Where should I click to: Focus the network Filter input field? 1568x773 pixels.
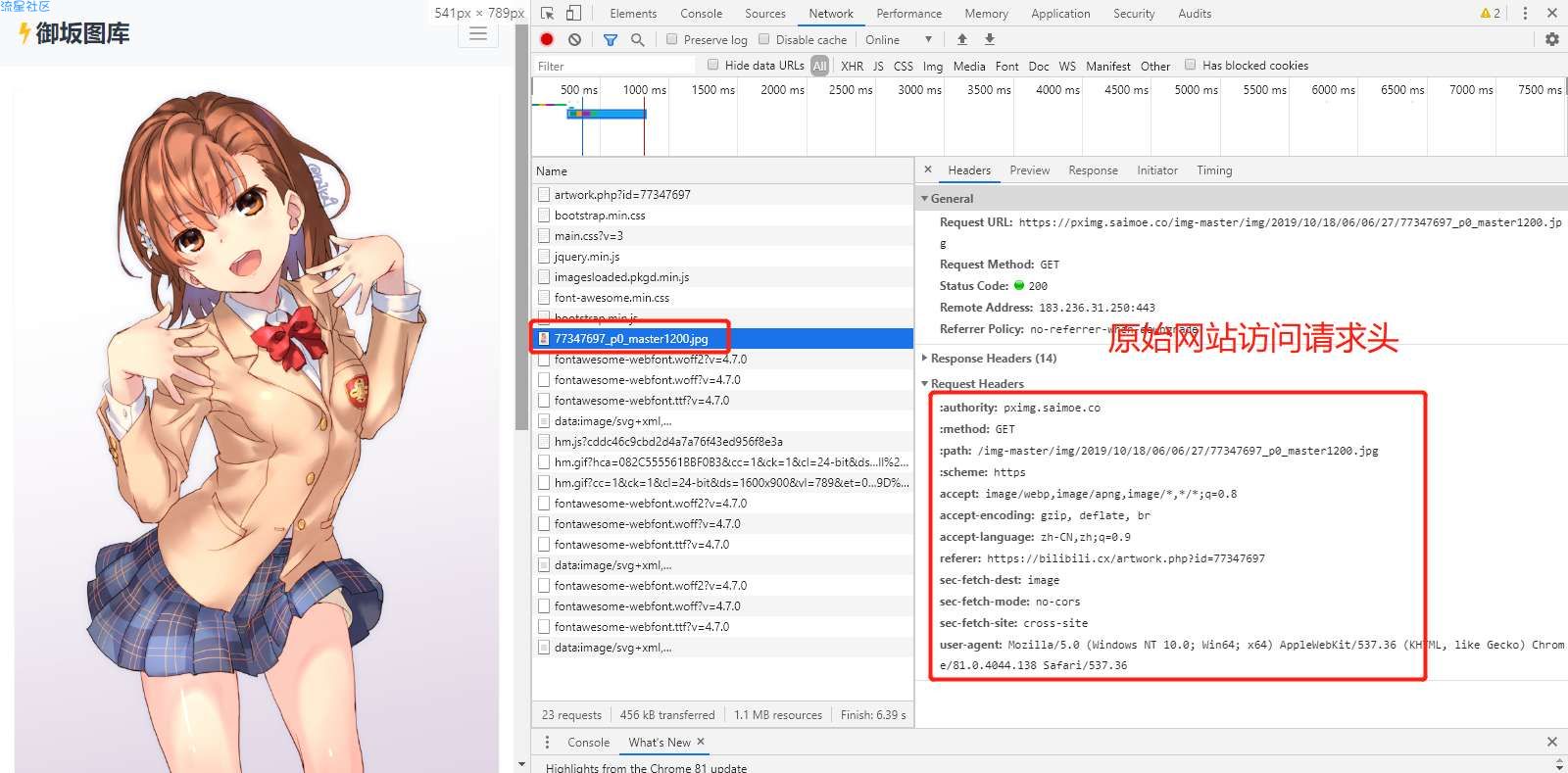[614, 66]
